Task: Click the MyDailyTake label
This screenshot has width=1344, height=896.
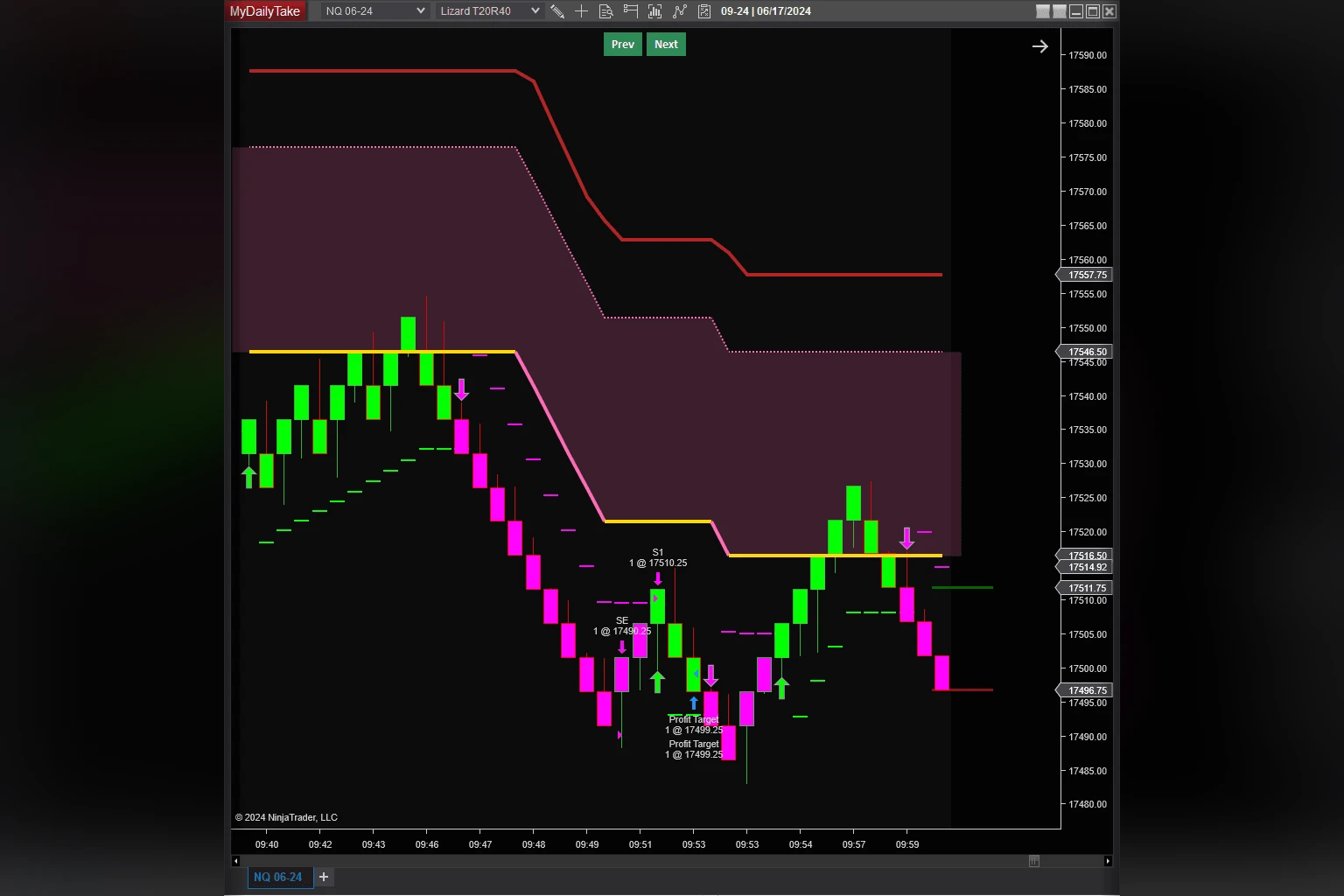Action: pos(265,11)
